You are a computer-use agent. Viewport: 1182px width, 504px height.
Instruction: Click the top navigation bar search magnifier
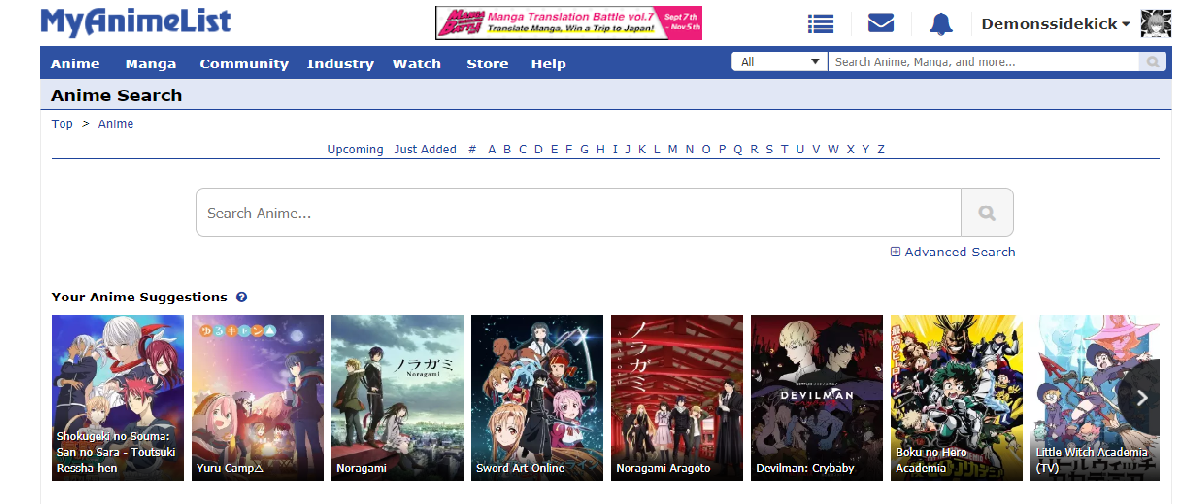point(1153,62)
